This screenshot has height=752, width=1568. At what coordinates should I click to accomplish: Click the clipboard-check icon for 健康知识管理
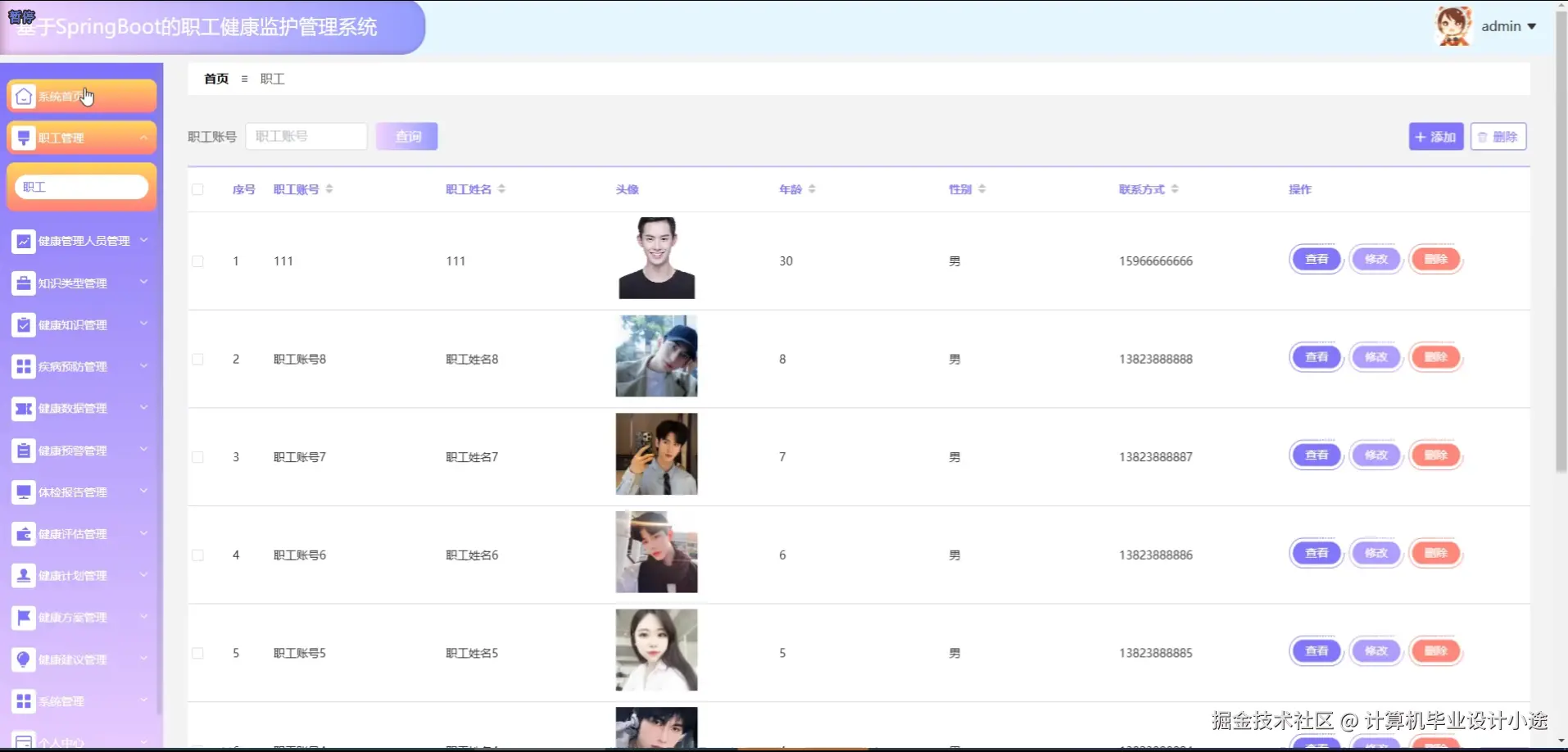pos(24,324)
